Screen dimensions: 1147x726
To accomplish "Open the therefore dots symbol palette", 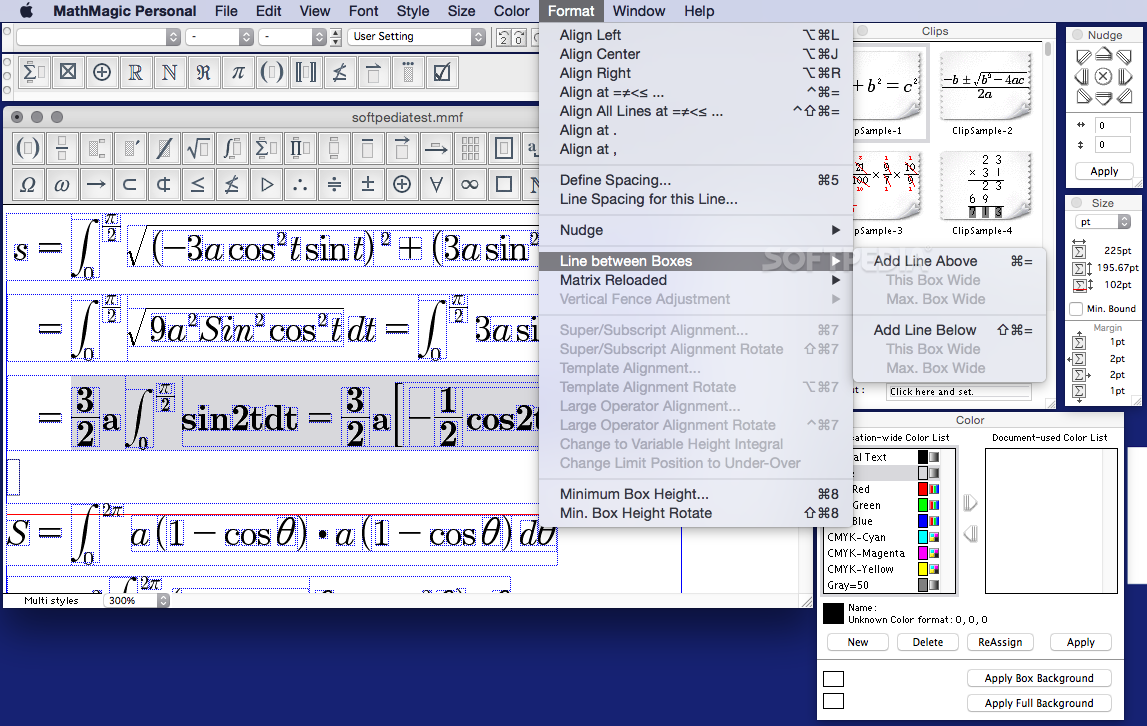I will tap(300, 184).
